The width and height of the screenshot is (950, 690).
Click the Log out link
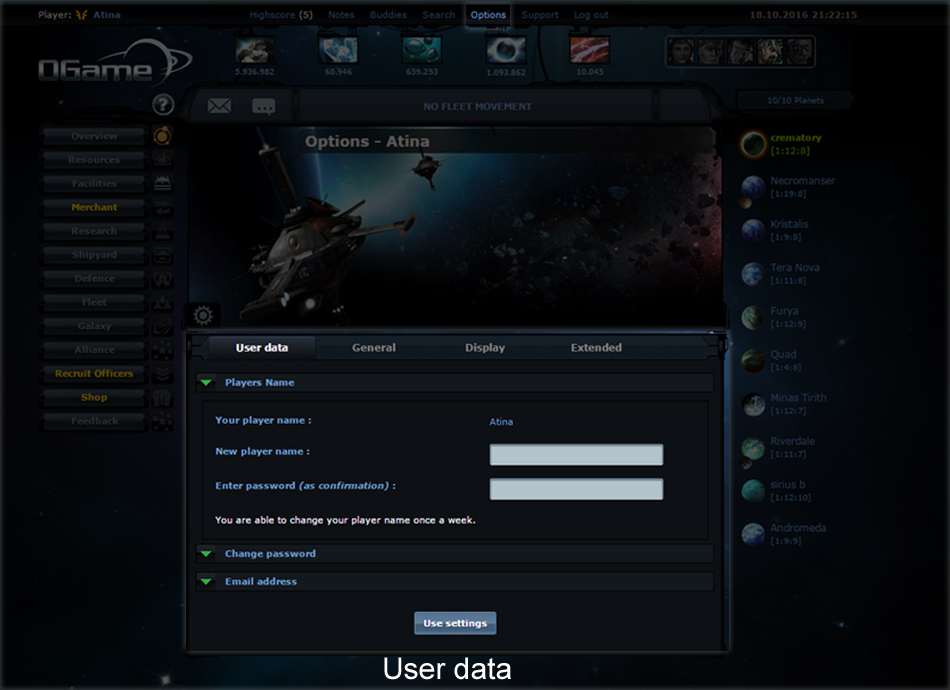tap(591, 15)
